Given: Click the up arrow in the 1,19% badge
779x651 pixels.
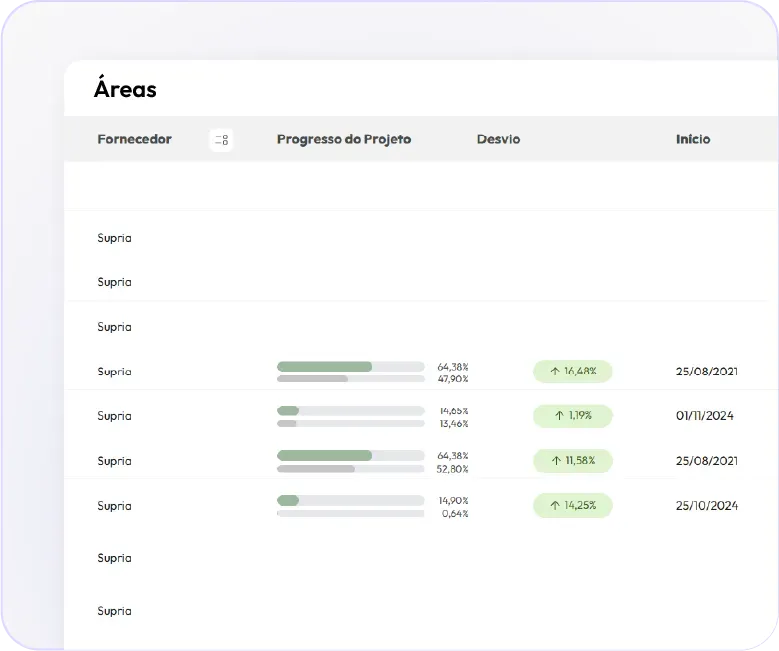Looking at the screenshot, I should [x=558, y=416].
